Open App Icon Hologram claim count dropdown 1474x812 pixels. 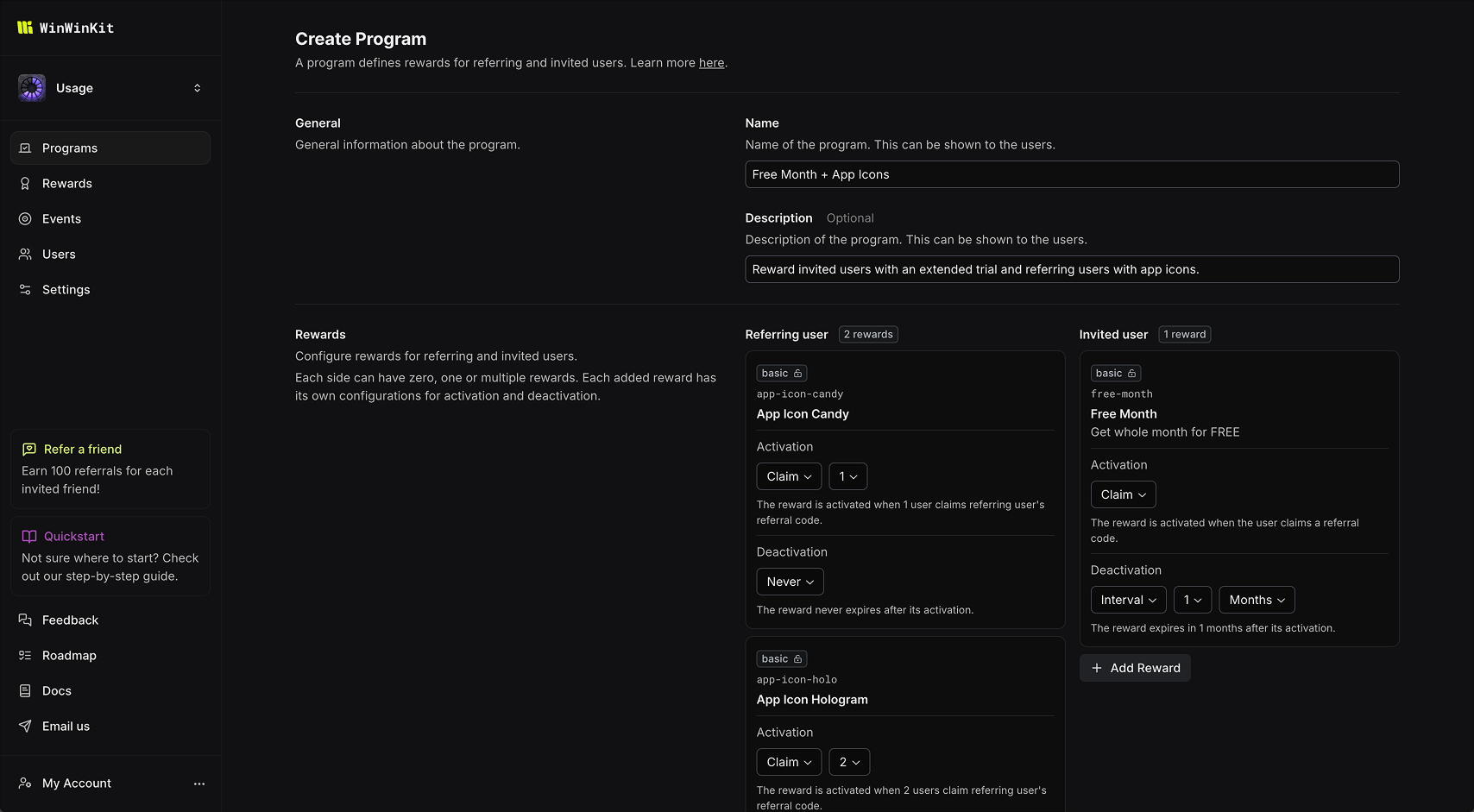[849, 763]
